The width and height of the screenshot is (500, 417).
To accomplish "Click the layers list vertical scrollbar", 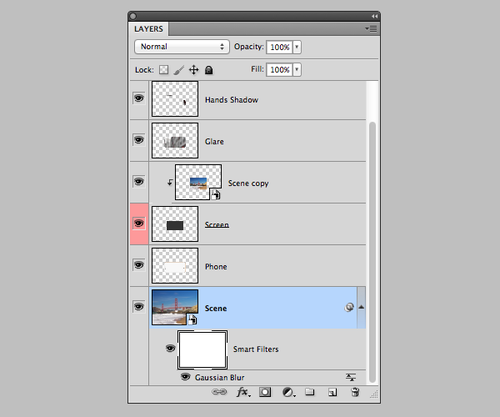I will (x=372, y=252).
